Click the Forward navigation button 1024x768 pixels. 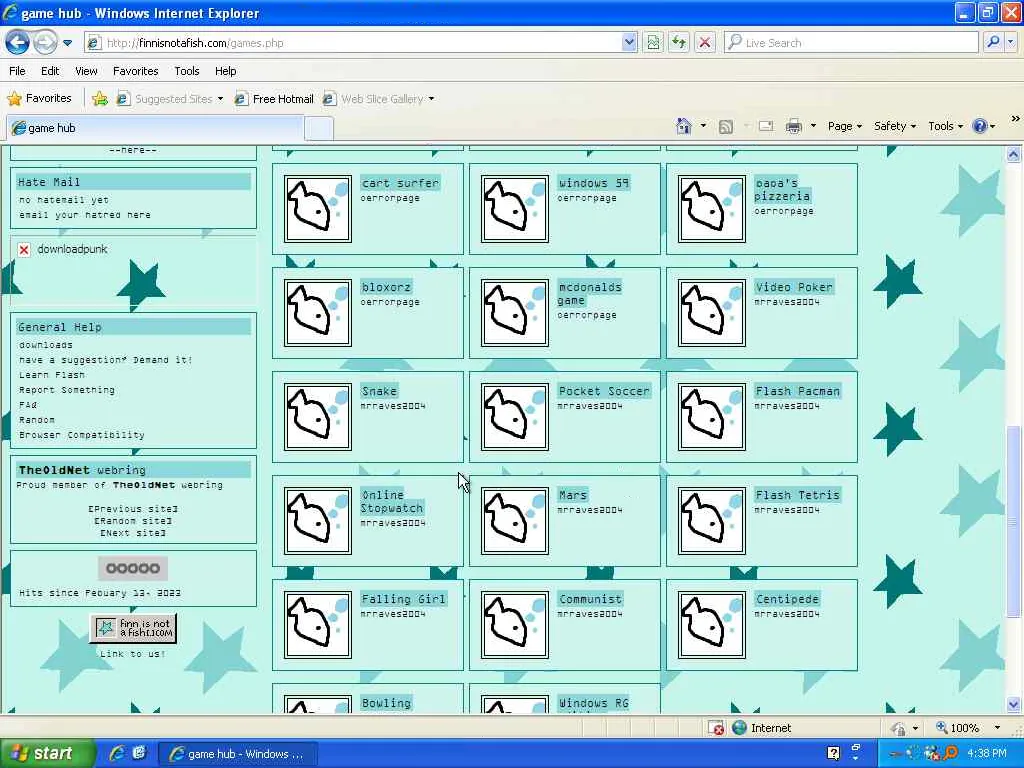tap(44, 43)
